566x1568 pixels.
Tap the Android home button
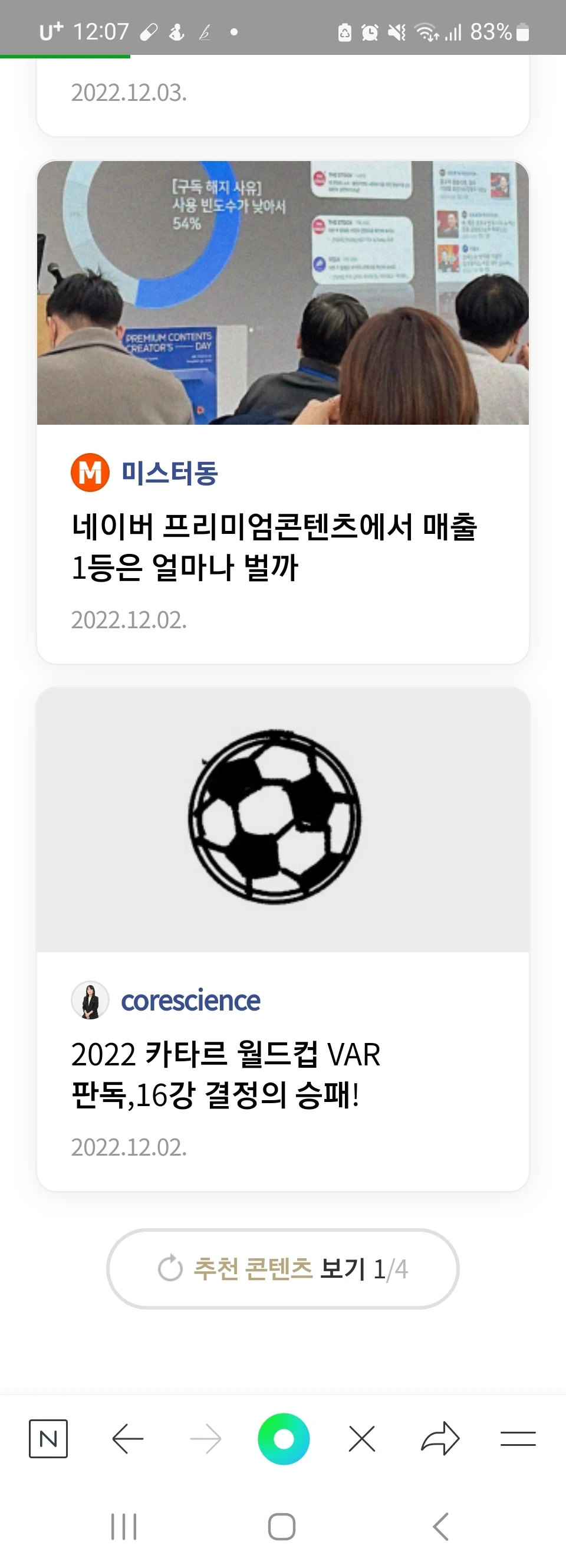[x=282, y=1527]
